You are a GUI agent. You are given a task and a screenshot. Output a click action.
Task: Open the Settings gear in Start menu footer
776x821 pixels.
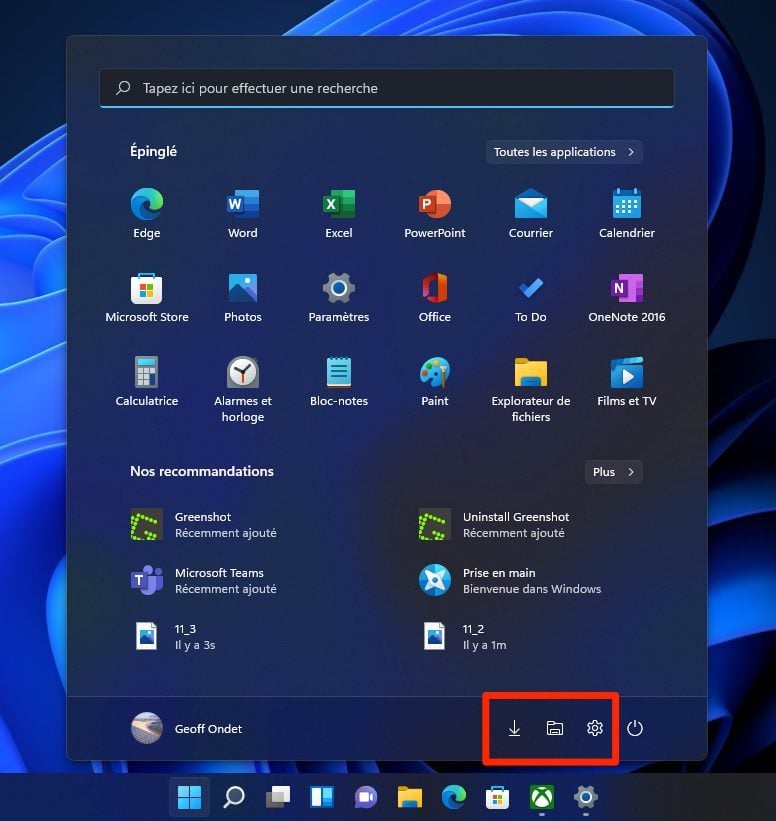(594, 728)
